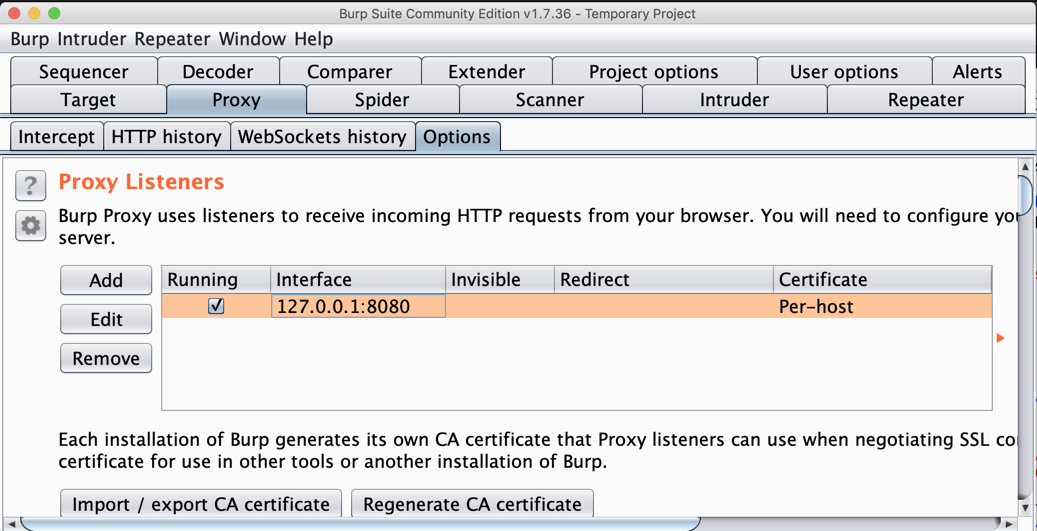This screenshot has height=531, width=1037.
Task: Select the 127.0.0.1:8080 interface cell
Action: pyautogui.click(x=357, y=307)
